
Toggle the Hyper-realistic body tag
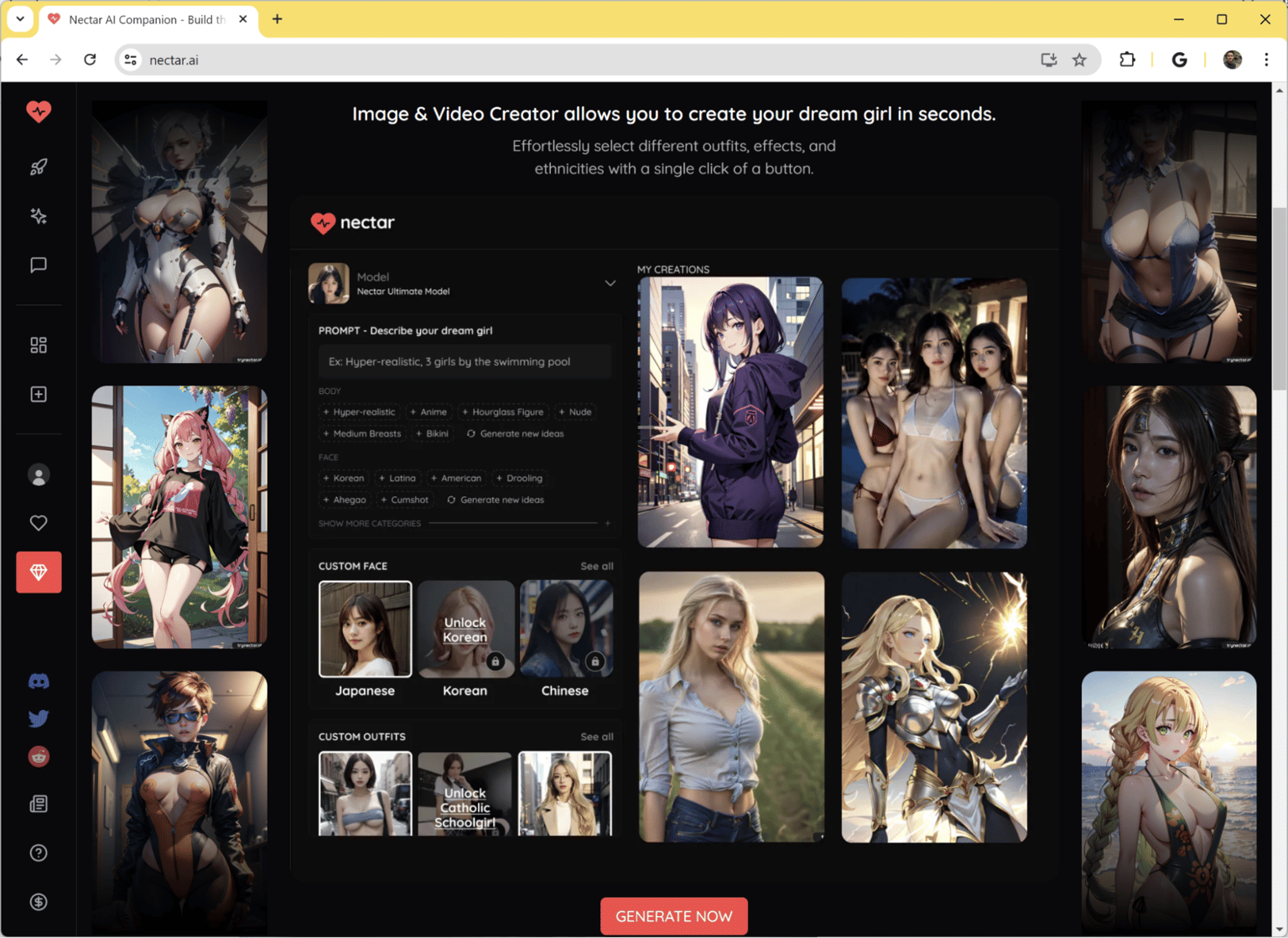[x=359, y=412]
